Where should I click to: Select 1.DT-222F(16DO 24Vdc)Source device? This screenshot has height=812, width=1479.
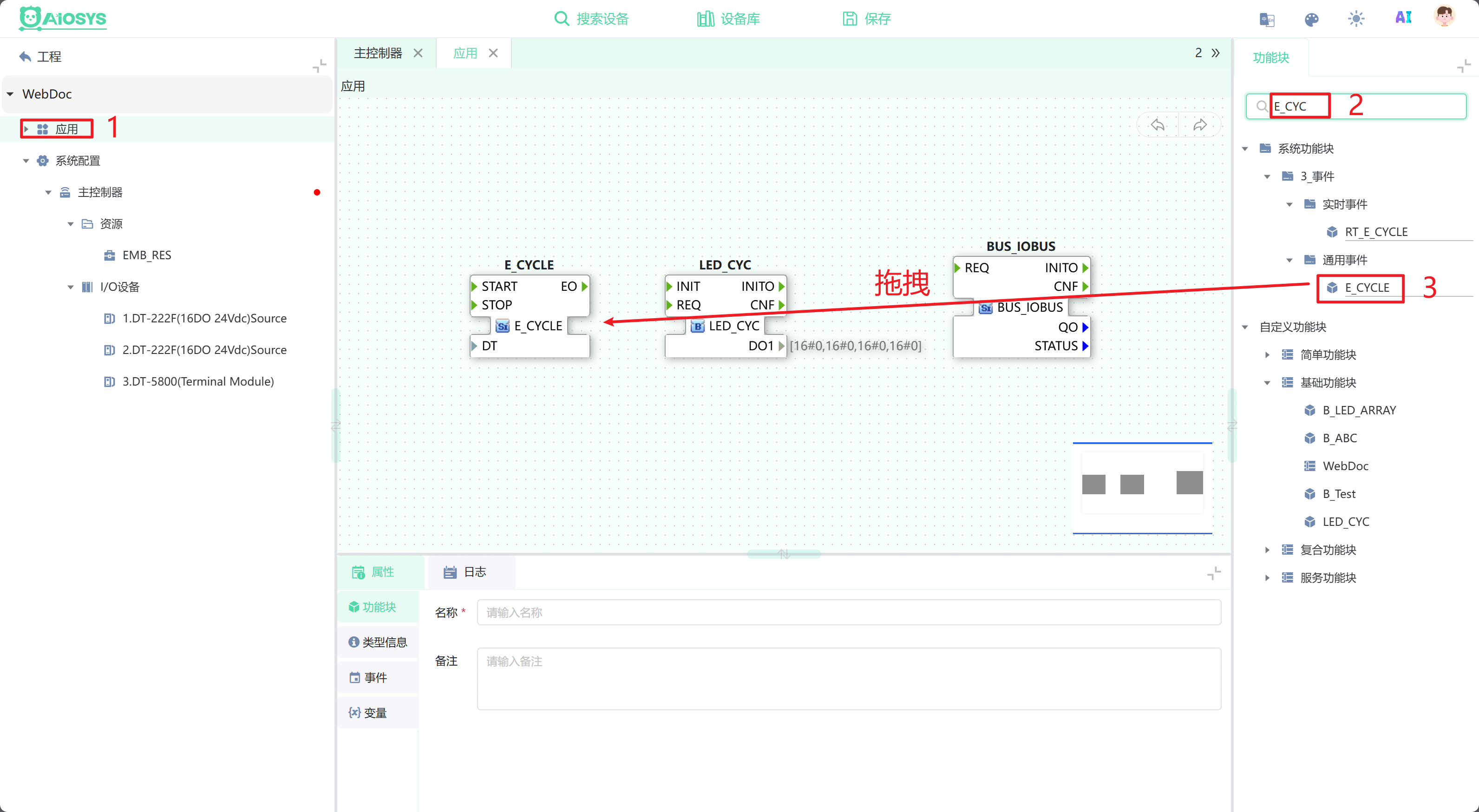[x=204, y=318]
